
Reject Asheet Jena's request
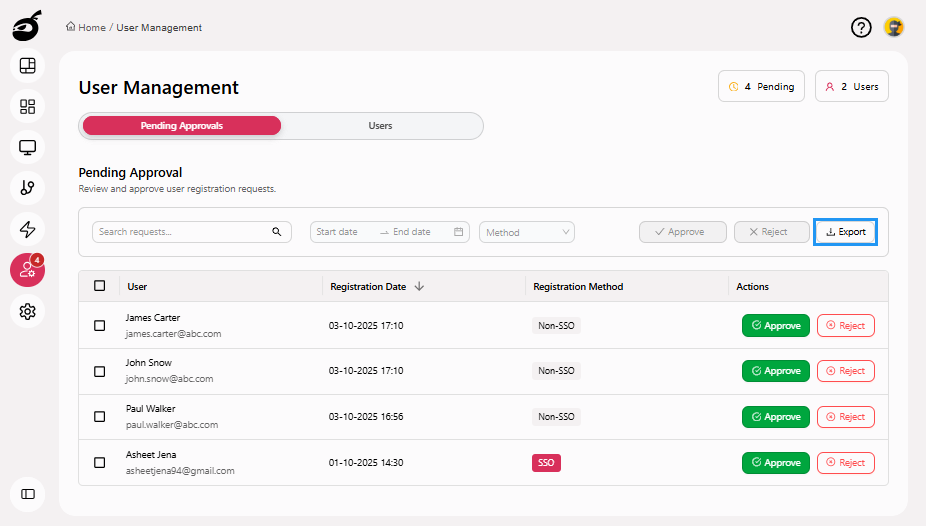coord(846,463)
